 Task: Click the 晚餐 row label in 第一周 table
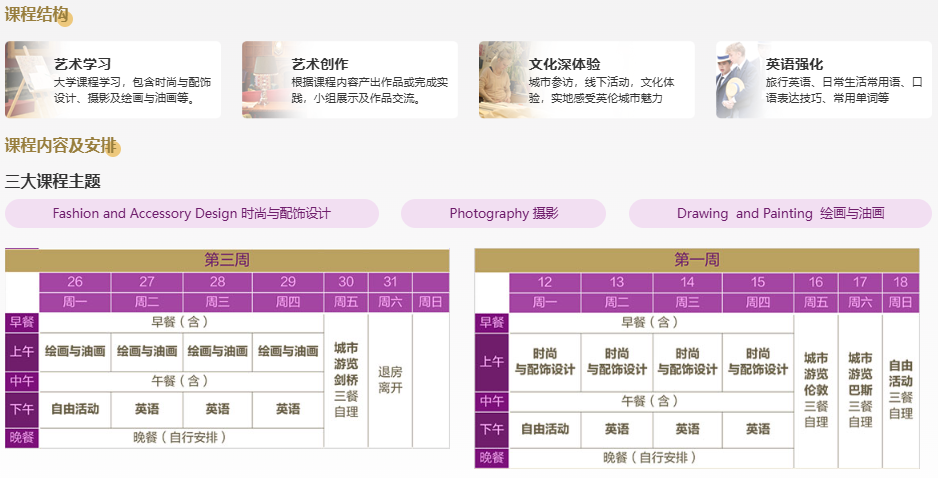492,458
